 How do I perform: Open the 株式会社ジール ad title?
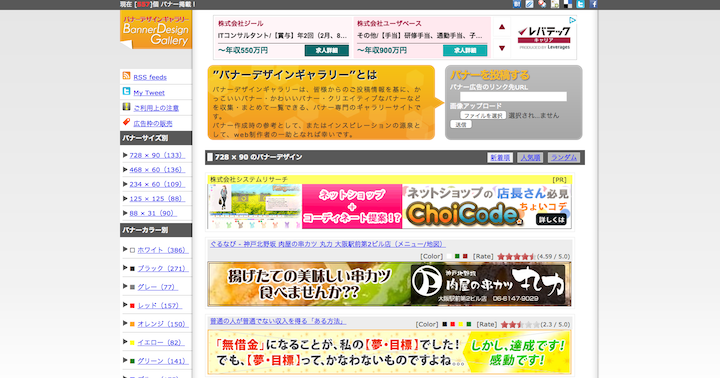(x=241, y=23)
